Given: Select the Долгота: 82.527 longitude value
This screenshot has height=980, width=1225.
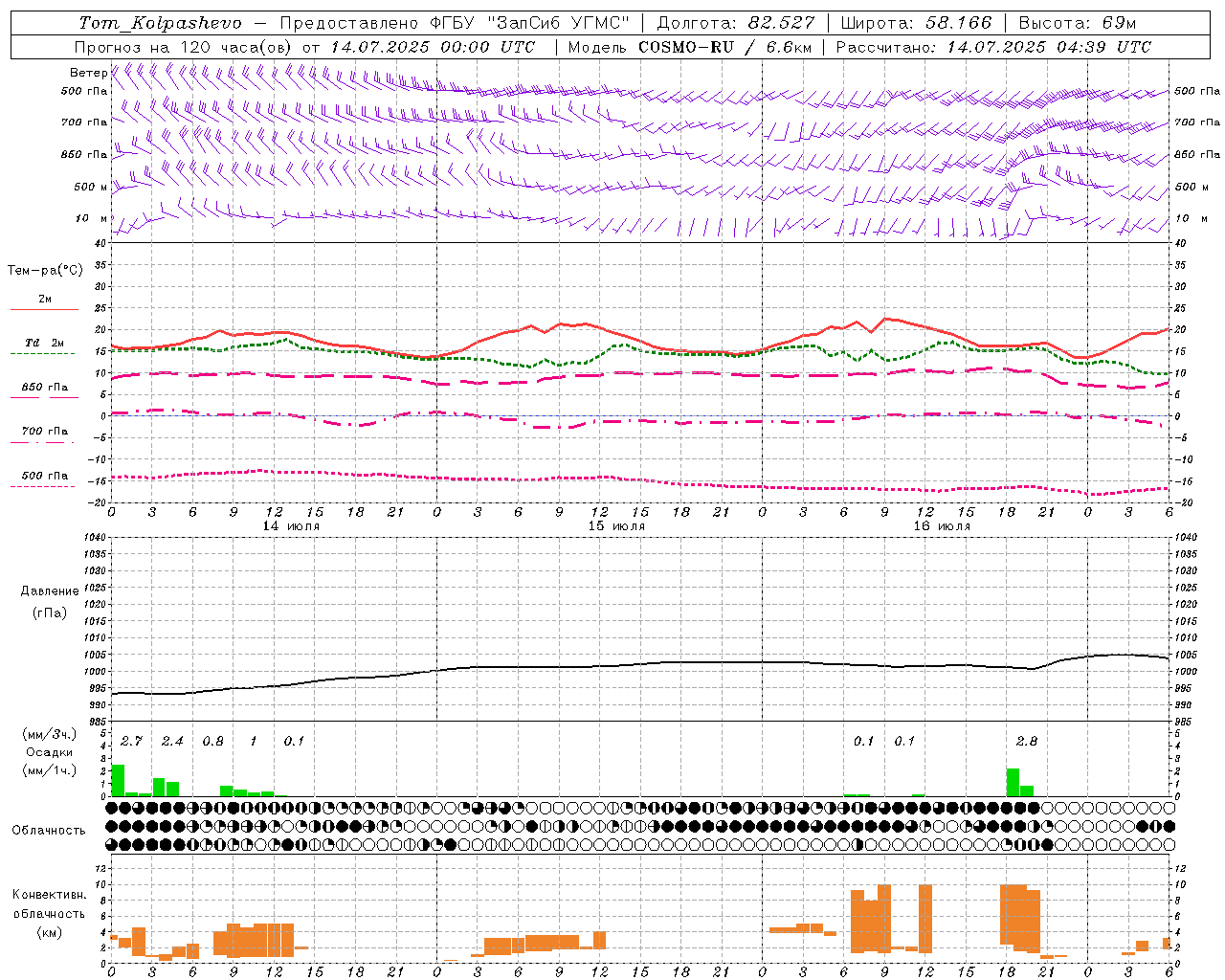Looking at the screenshot, I should click(x=736, y=23).
